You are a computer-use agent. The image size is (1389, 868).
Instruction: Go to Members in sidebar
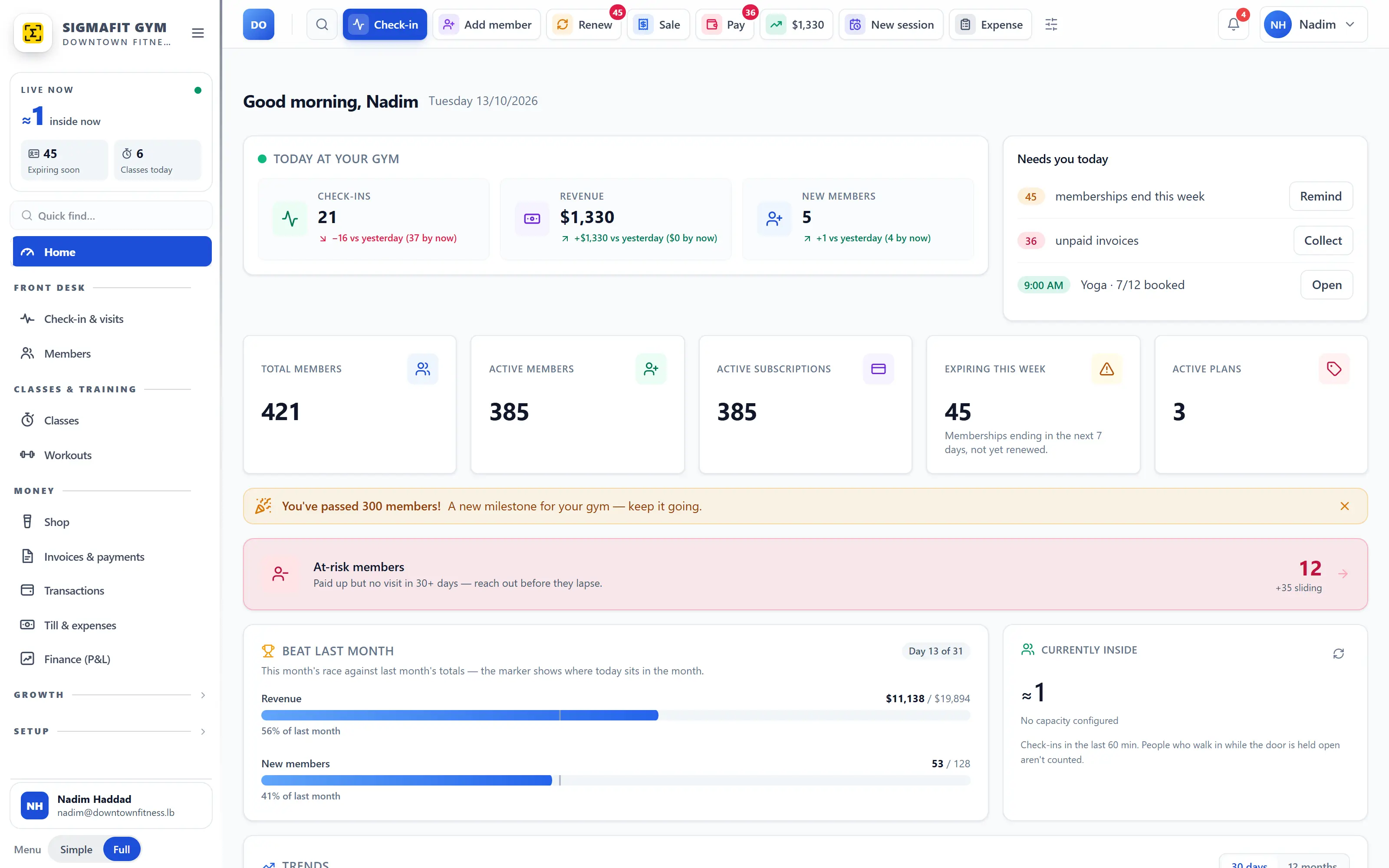pos(112,354)
